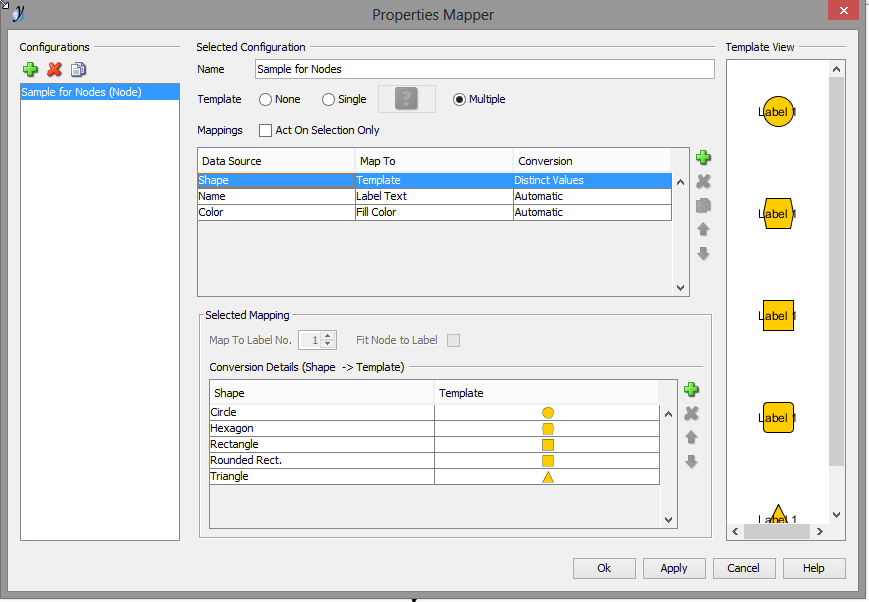This screenshot has height=602, width=869.
Task: Click the question mark template button
Action: 406,99
